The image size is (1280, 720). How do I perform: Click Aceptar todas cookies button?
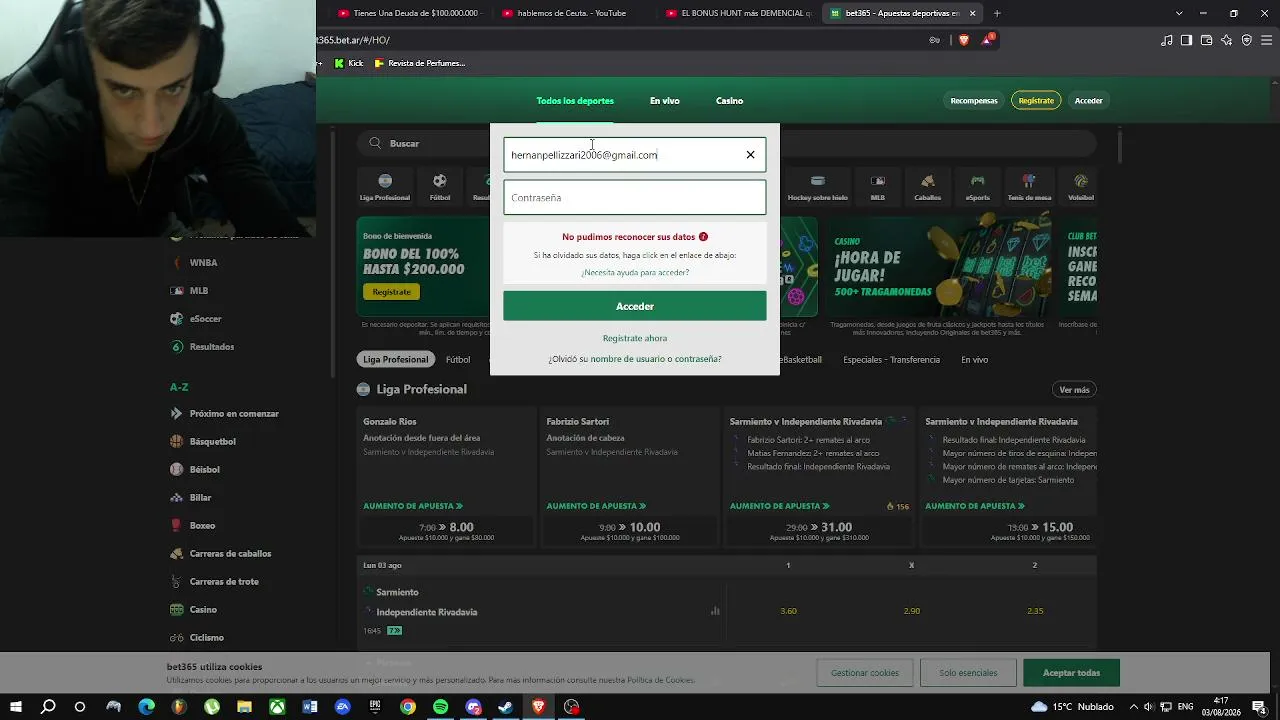pos(1071,673)
